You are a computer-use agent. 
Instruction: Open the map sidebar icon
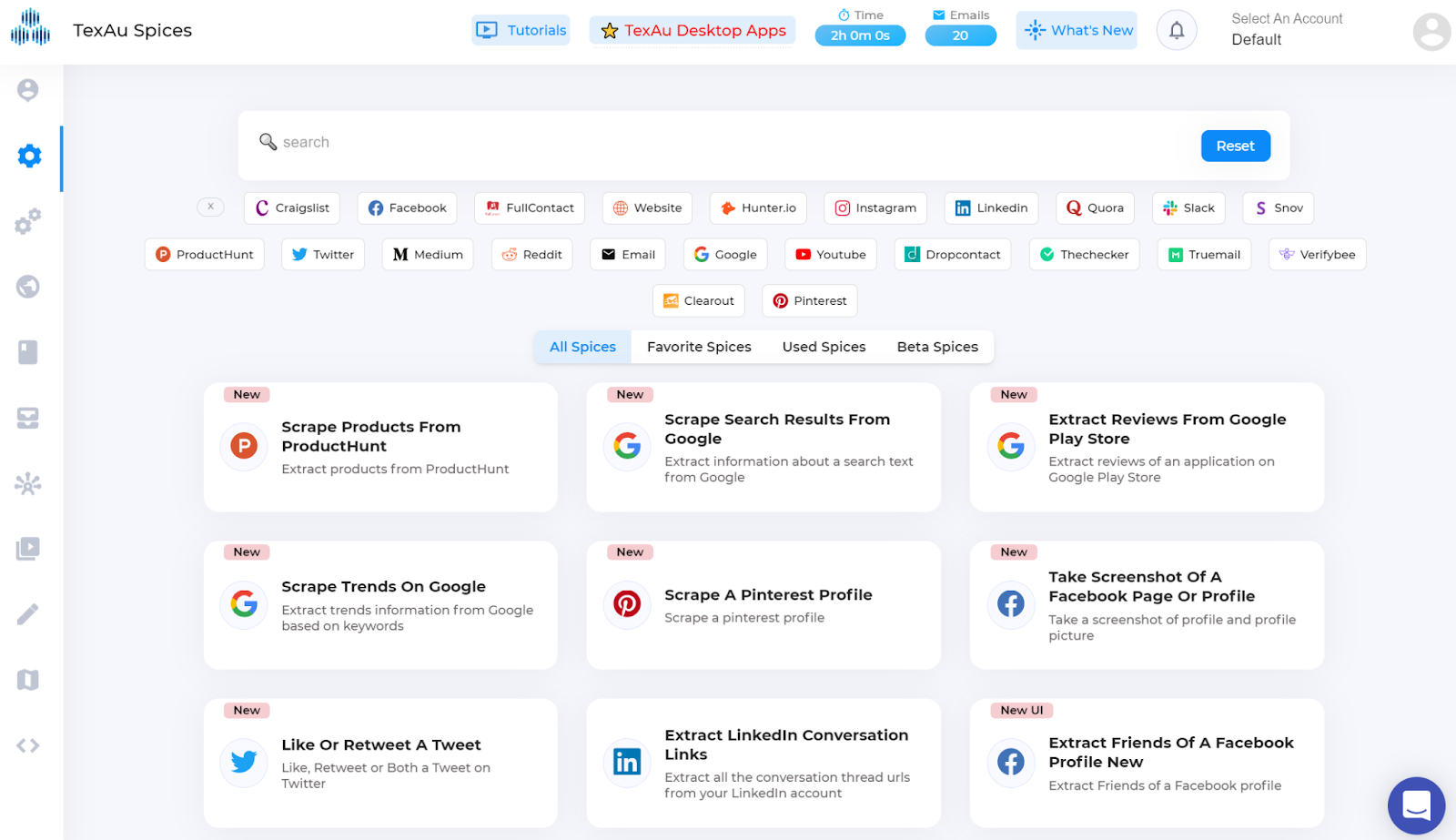pos(28,680)
